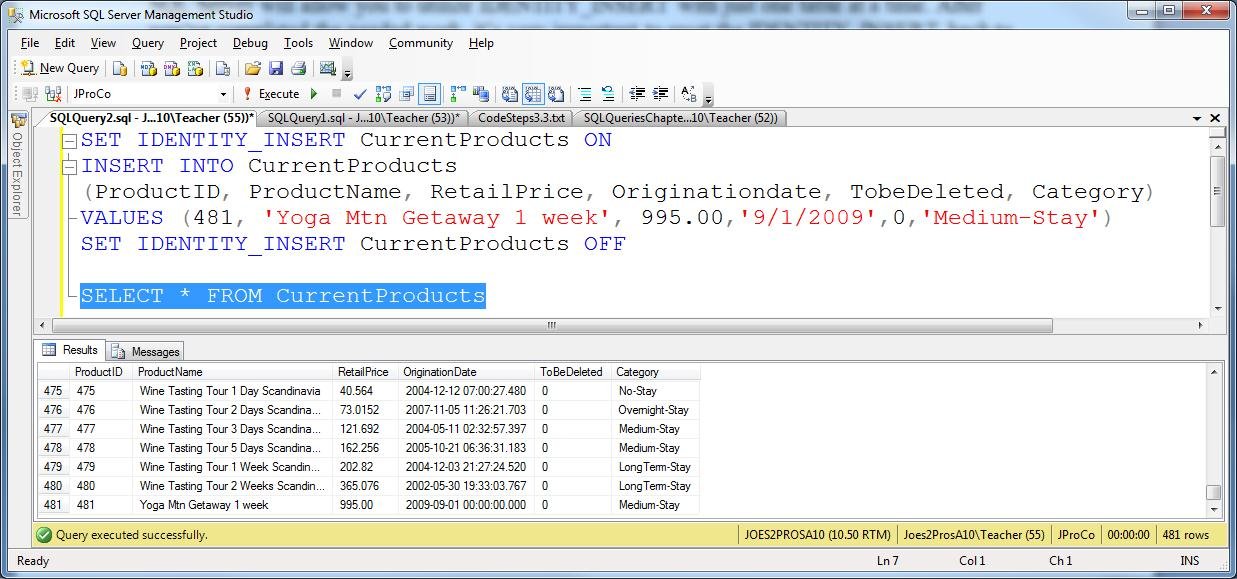The height and width of the screenshot is (579, 1237).
Task: Open a Database Engine Query
Action: 120,68
